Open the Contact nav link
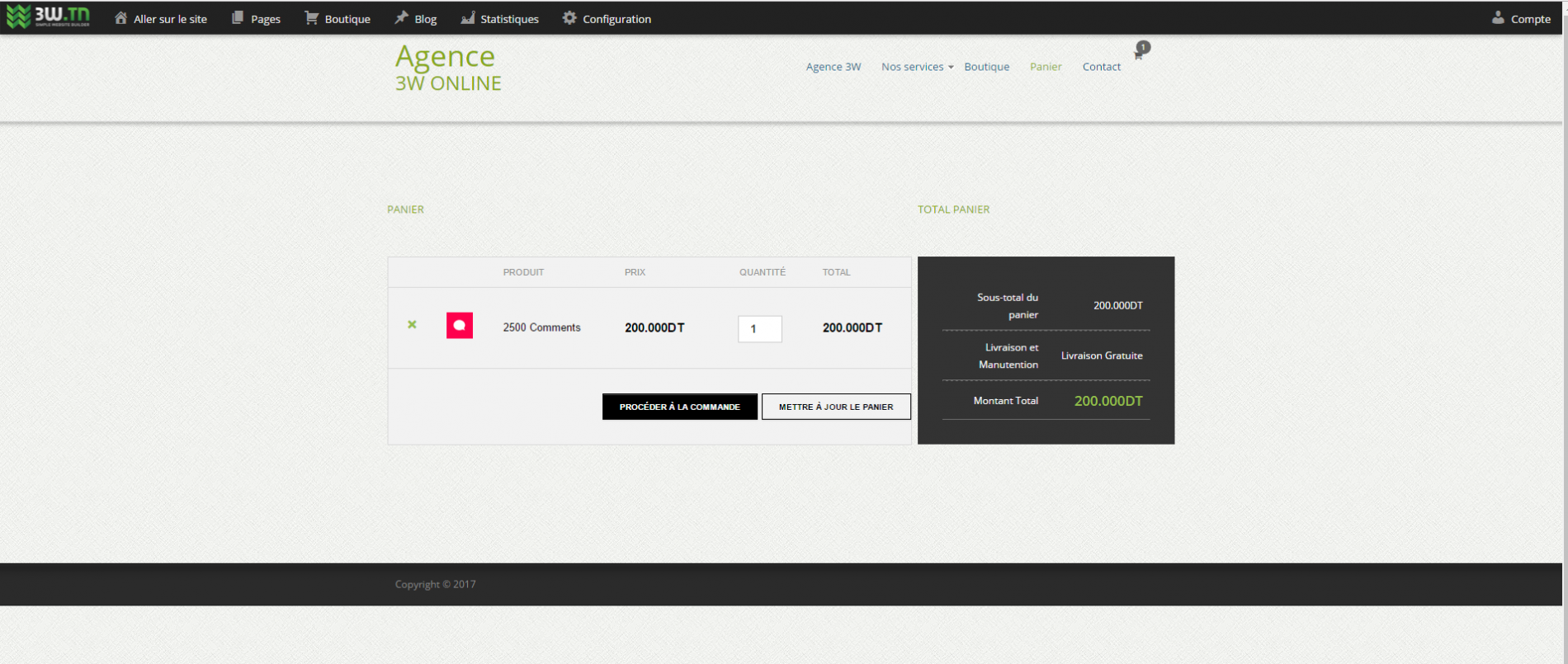The width and height of the screenshot is (1568, 664). click(x=1102, y=67)
